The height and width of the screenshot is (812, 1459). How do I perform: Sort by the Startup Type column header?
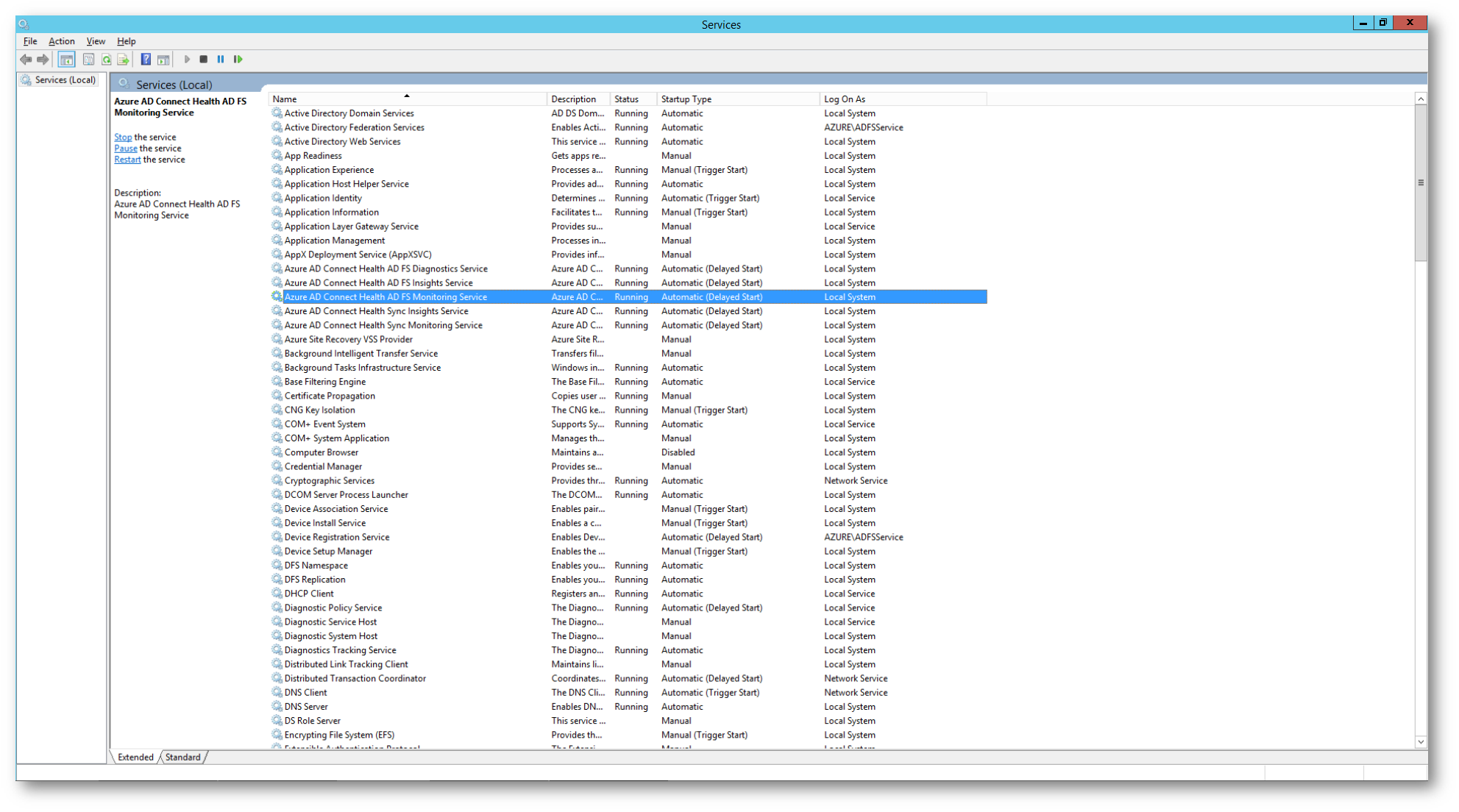tap(738, 99)
